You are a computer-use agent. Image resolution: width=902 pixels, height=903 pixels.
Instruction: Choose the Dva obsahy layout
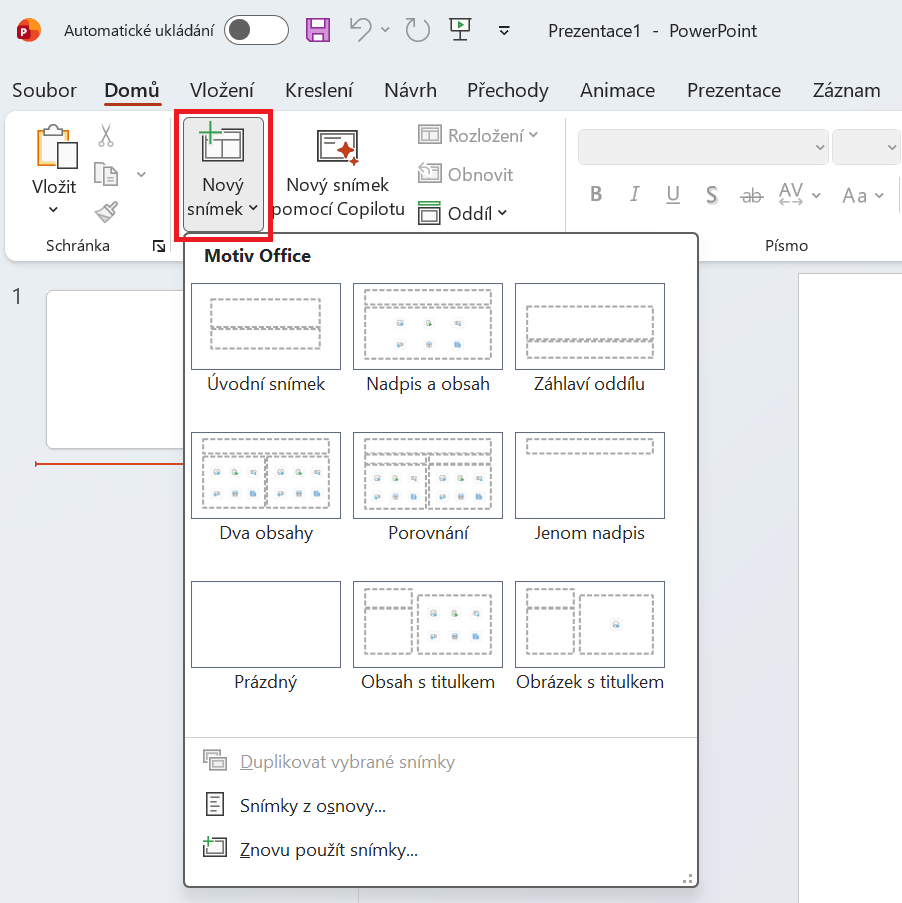[x=266, y=488]
